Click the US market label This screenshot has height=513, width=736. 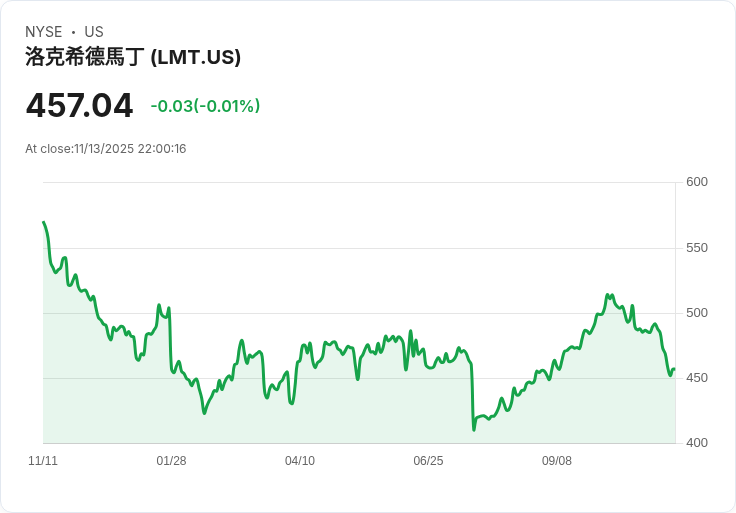94,32
